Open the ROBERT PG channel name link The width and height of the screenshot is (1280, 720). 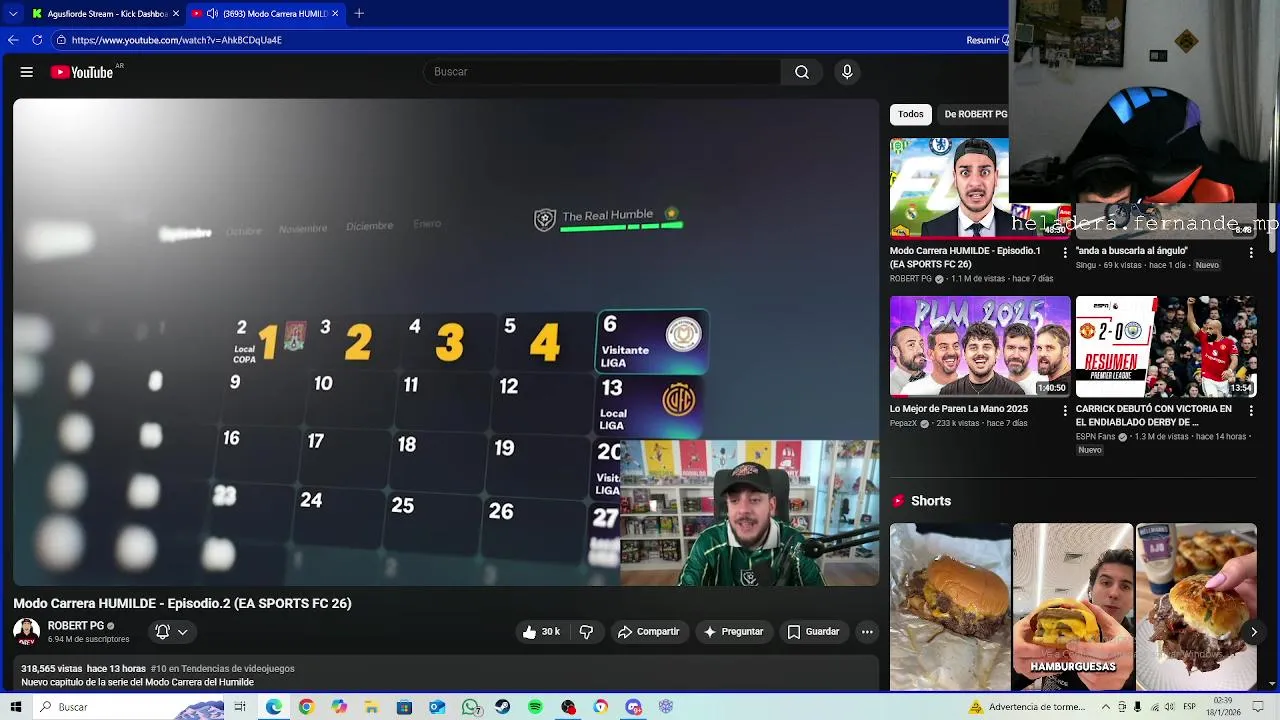click(76, 626)
